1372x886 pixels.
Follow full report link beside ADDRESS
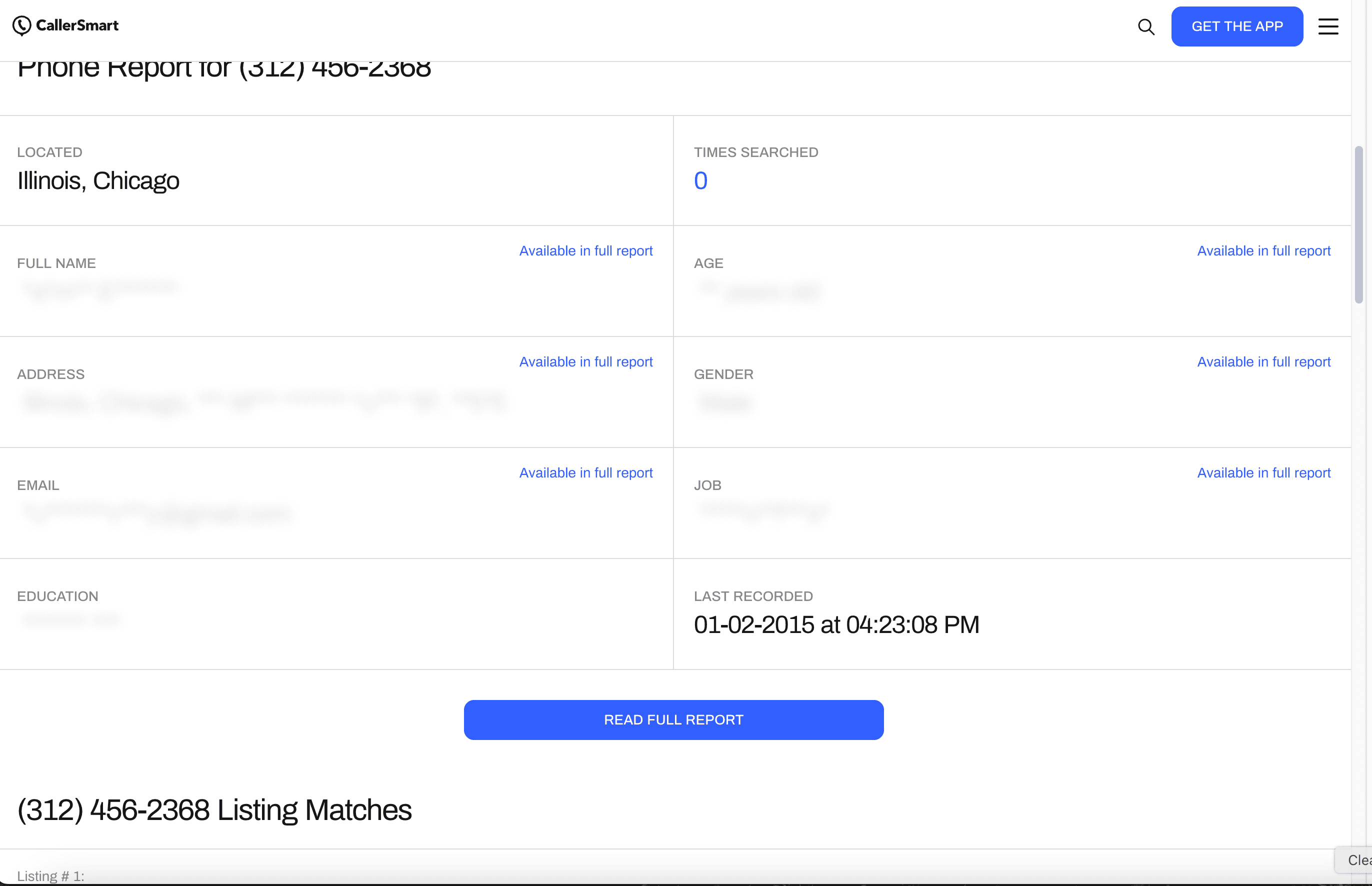pyautogui.click(x=585, y=362)
